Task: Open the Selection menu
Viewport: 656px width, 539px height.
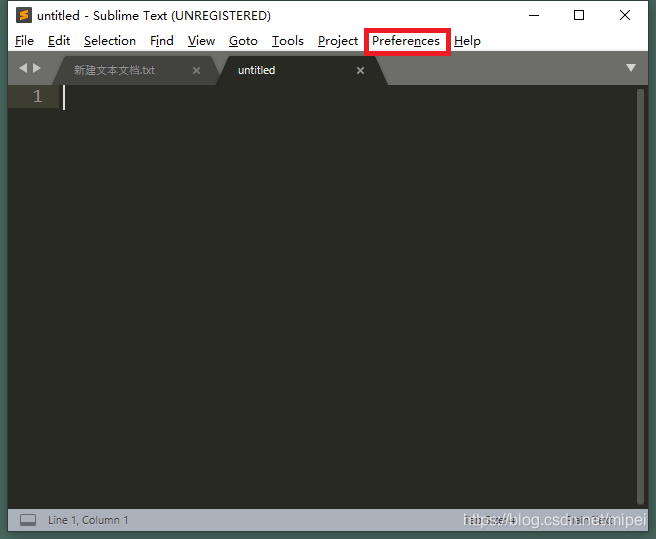Action: tap(110, 41)
